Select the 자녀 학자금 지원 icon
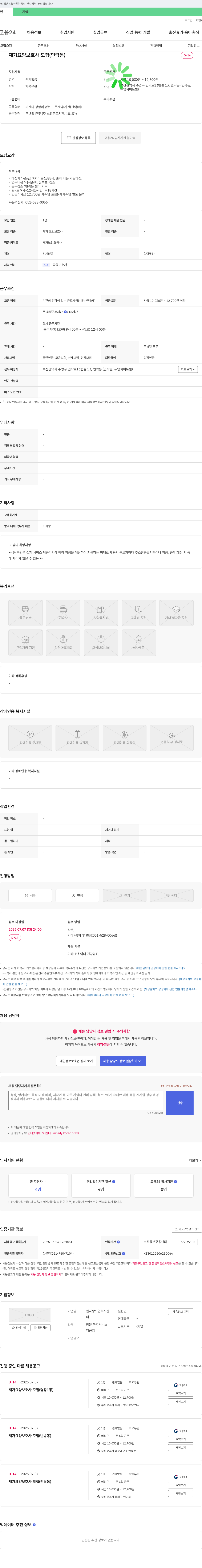202x1568 pixels. click(177, 613)
